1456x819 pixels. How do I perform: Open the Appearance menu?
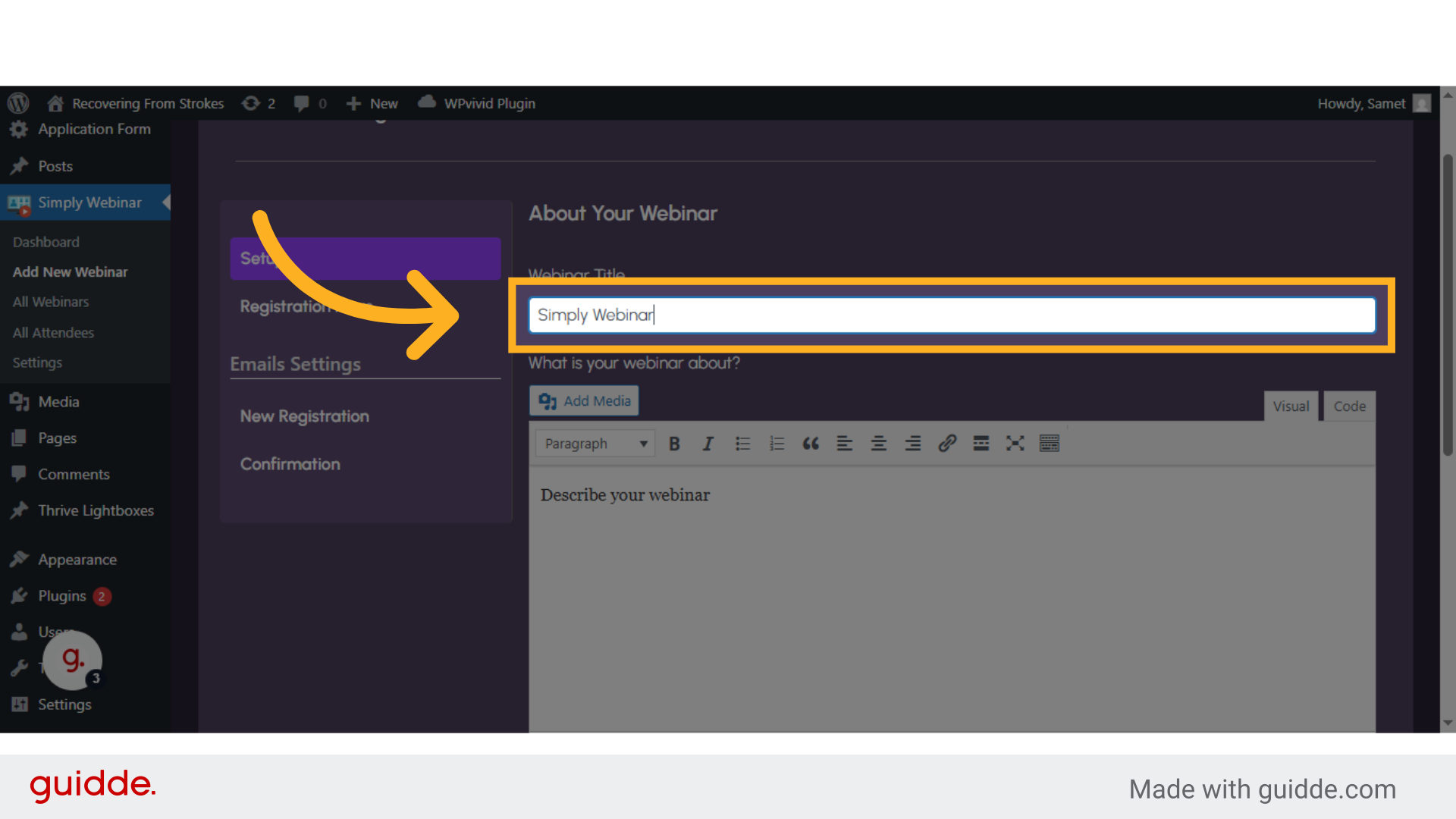coord(77,560)
